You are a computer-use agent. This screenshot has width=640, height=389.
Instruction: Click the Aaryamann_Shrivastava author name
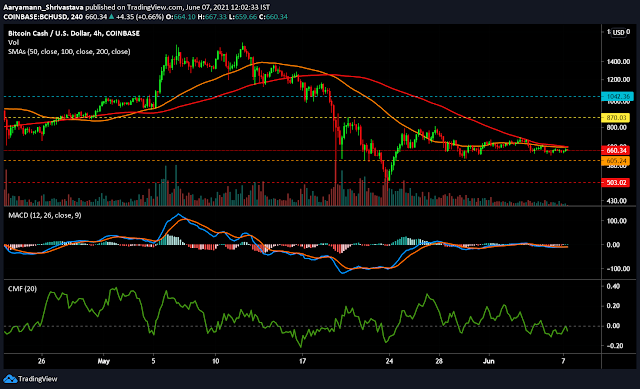(43, 7)
